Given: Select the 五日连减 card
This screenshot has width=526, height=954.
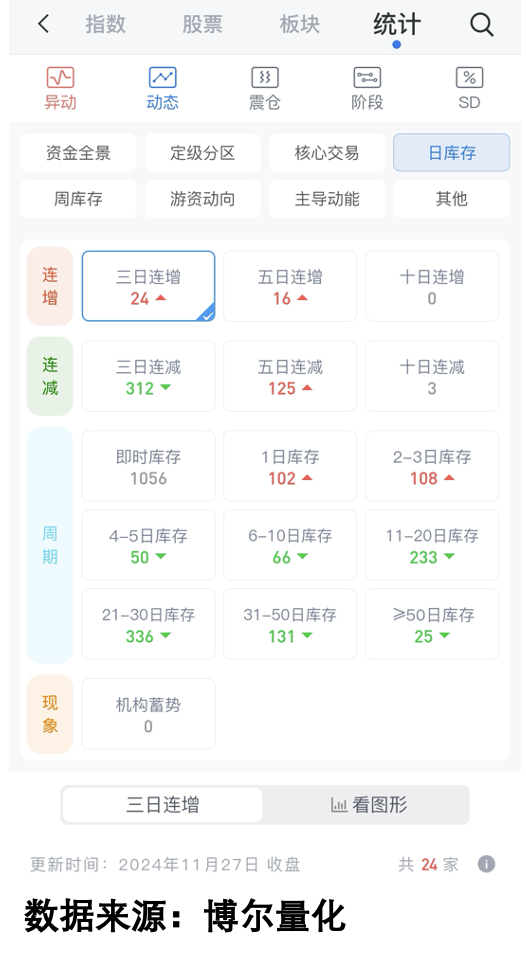Looking at the screenshot, I should click(x=290, y=376).
